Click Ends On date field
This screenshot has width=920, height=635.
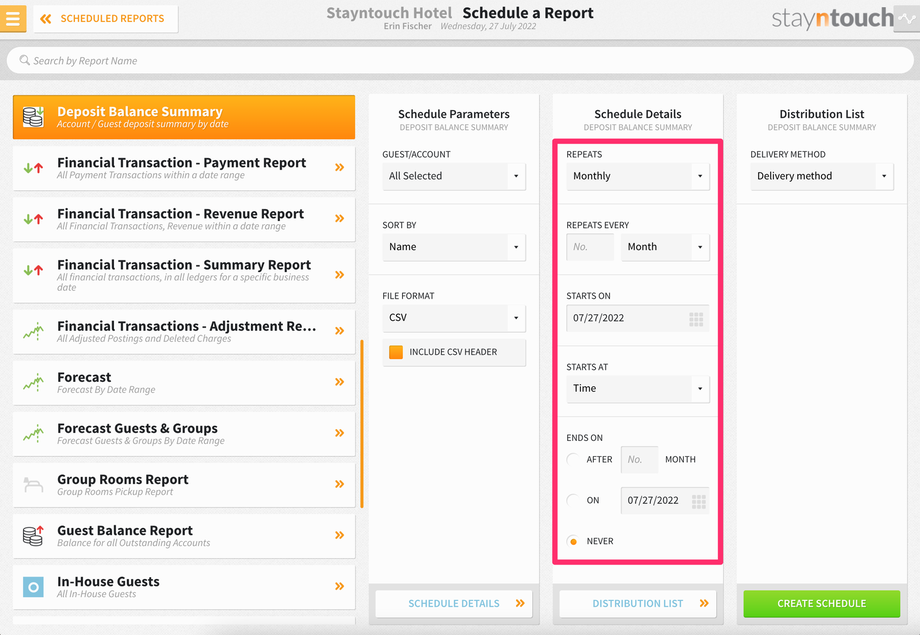coord(665,501)
